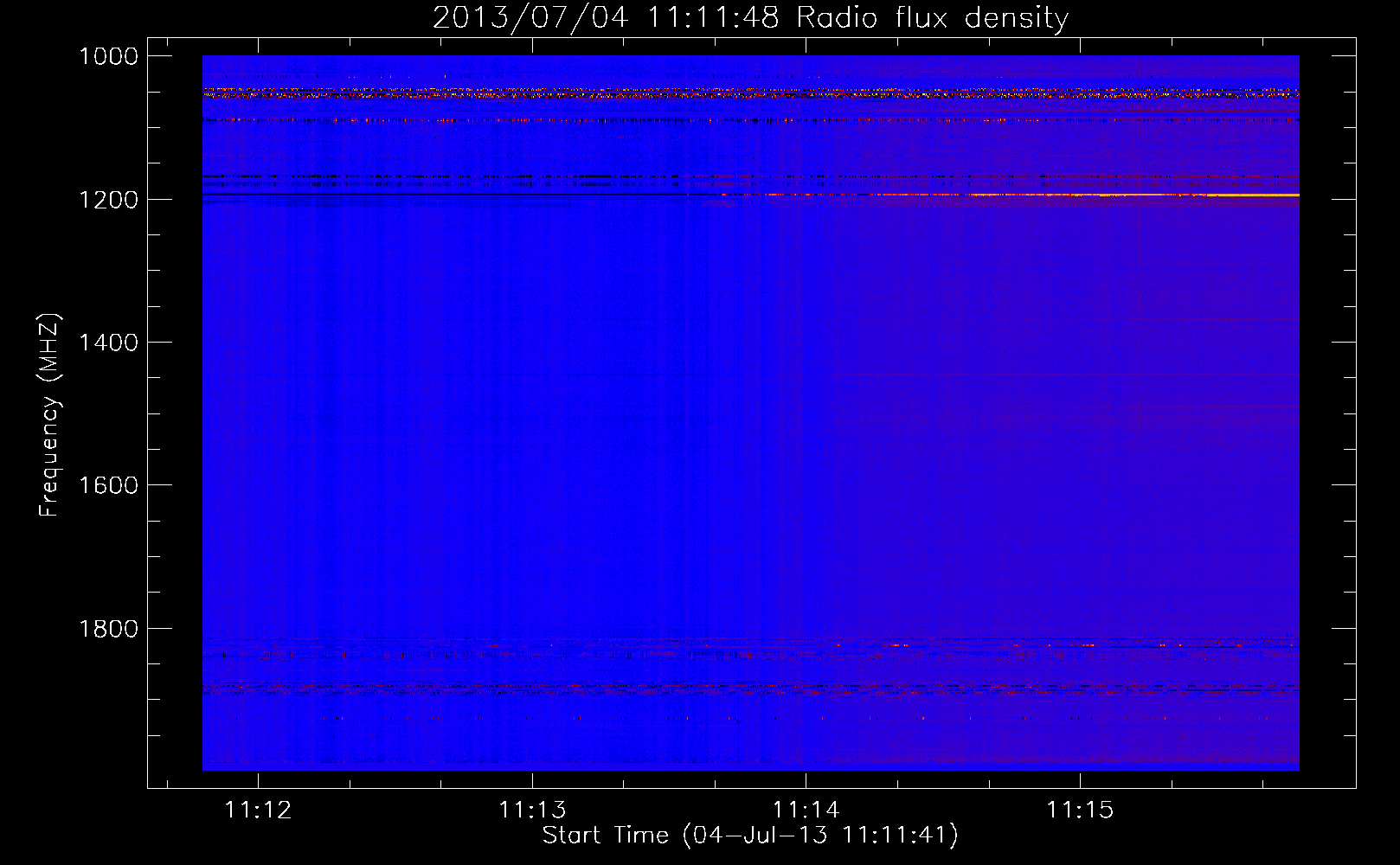Click the 1000 frequency tick label
Viewport: 1400px width, 865px height.
[x=109, y=56]
